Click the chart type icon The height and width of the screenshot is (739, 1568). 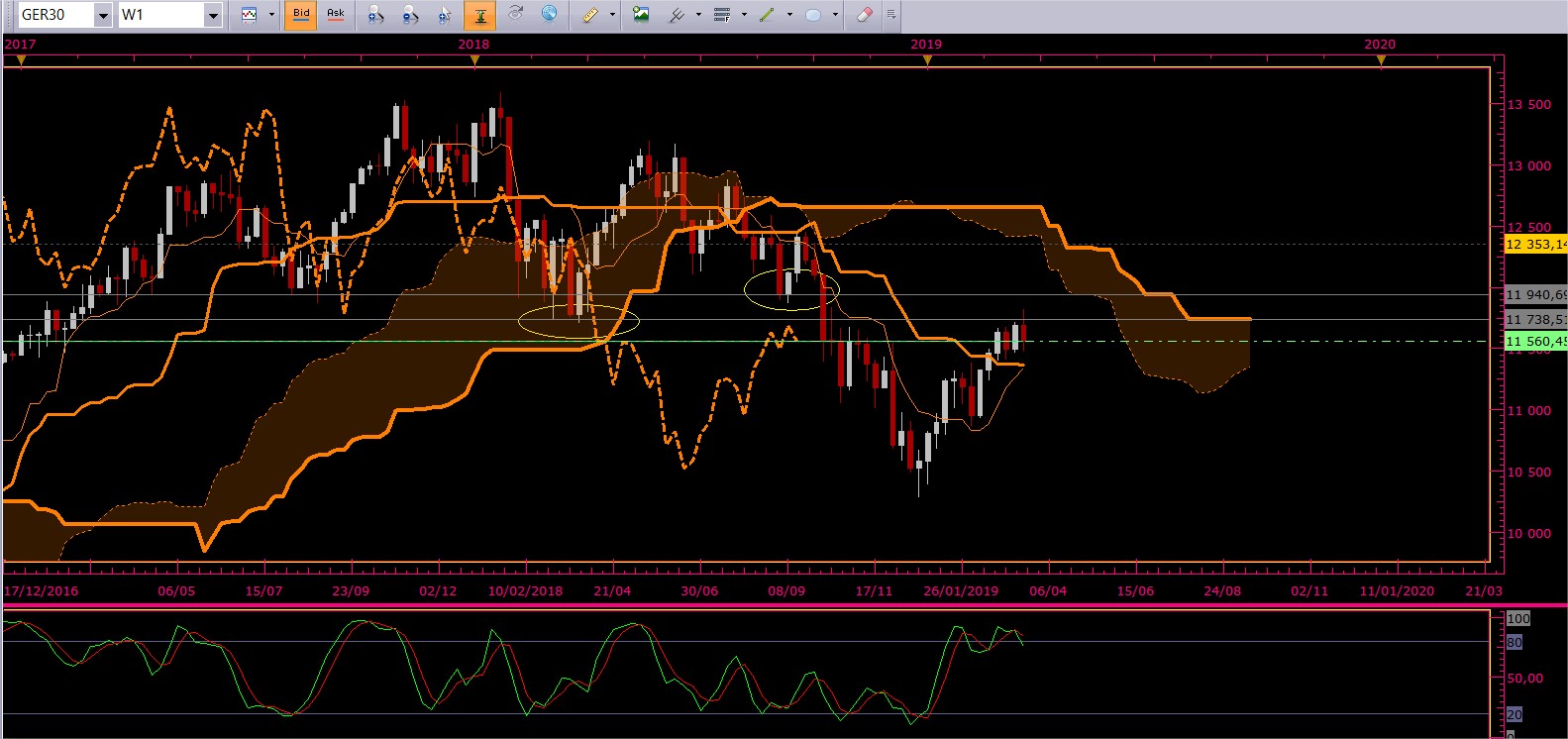tap(249, 15)
